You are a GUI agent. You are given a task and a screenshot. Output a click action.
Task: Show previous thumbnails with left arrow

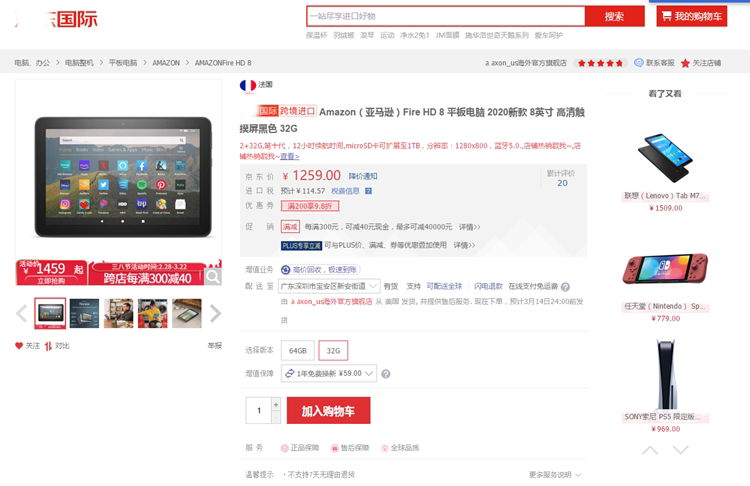point(22,314)
